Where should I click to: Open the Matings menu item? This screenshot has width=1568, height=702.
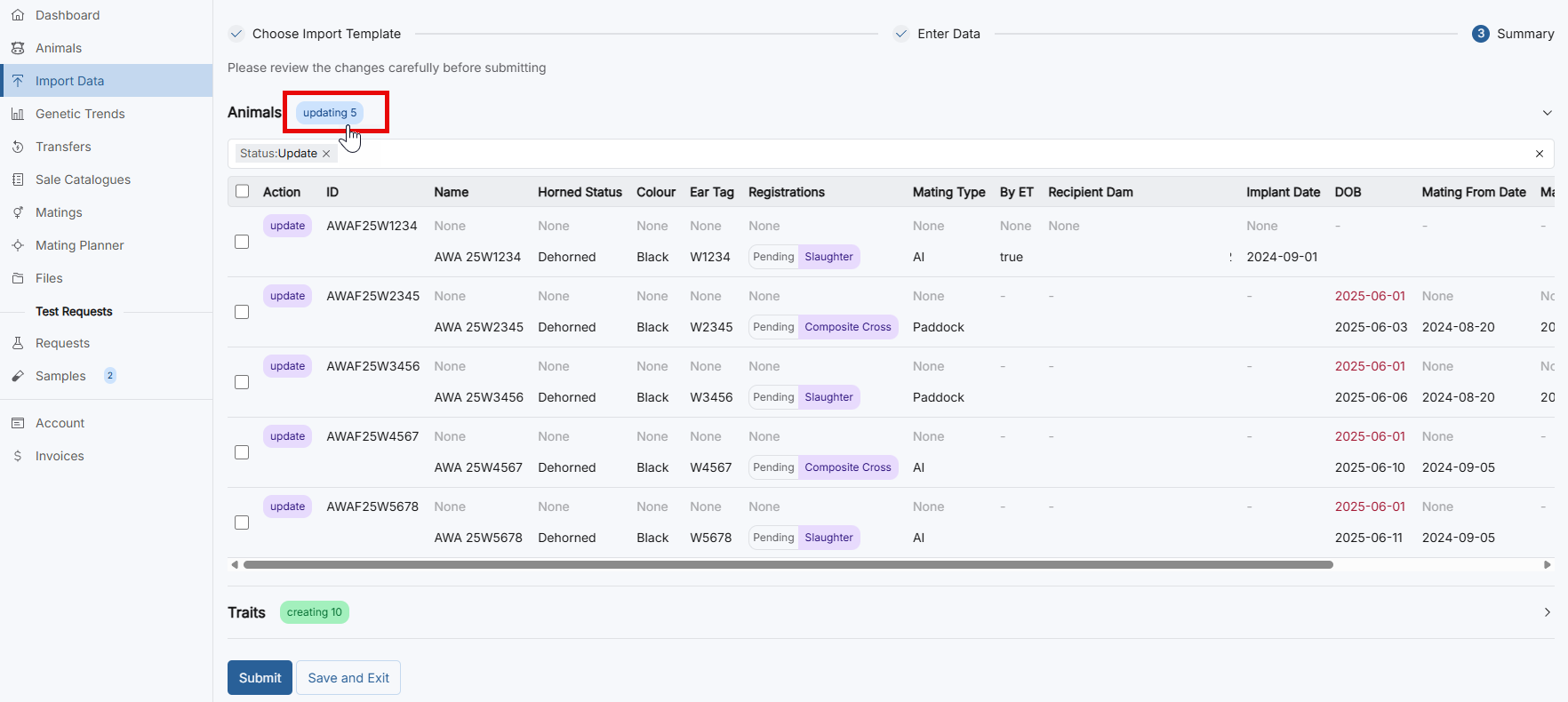click(x=59, y=212)
